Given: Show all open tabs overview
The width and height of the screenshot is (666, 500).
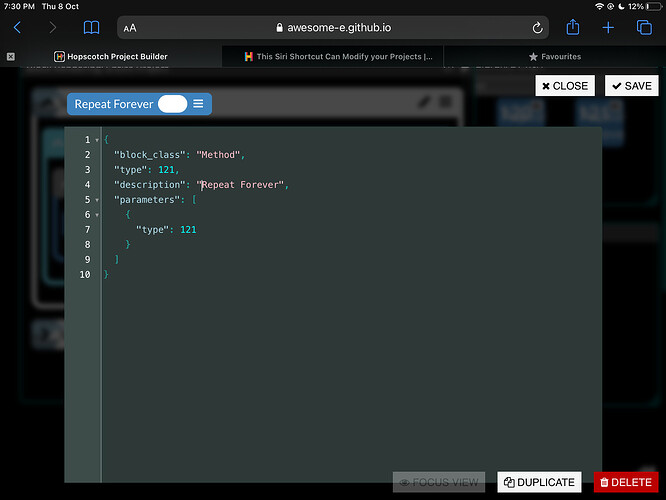Looking at the screenshot, I should click(644, 28).
